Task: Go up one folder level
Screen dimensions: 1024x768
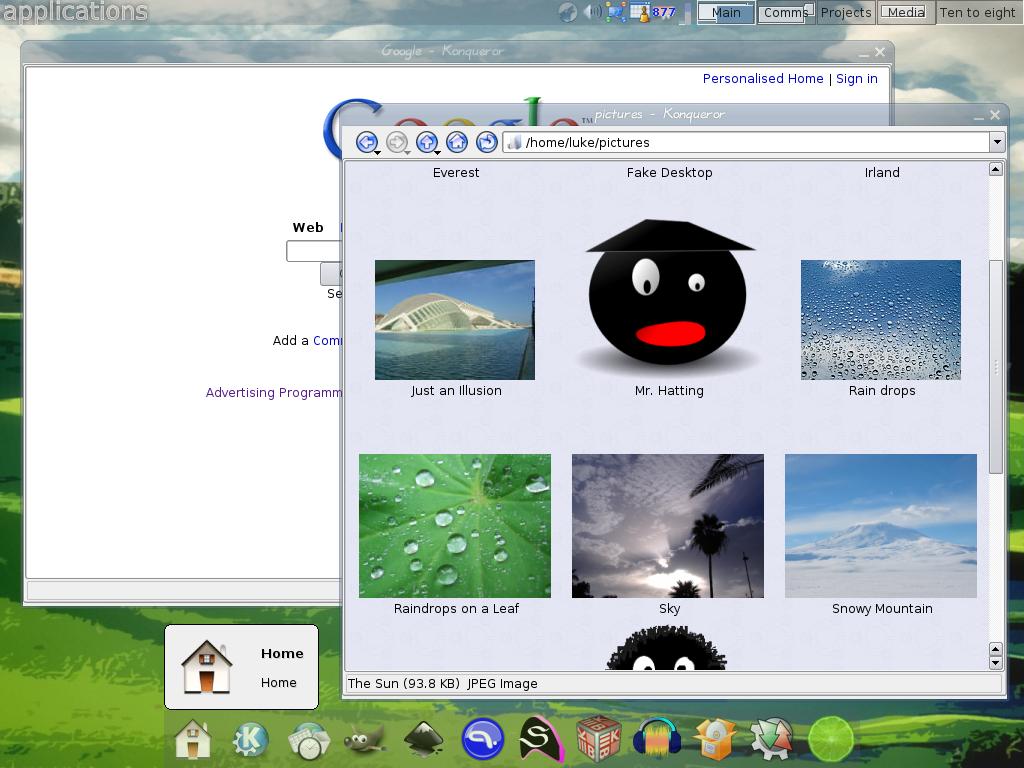Action: 426,141
